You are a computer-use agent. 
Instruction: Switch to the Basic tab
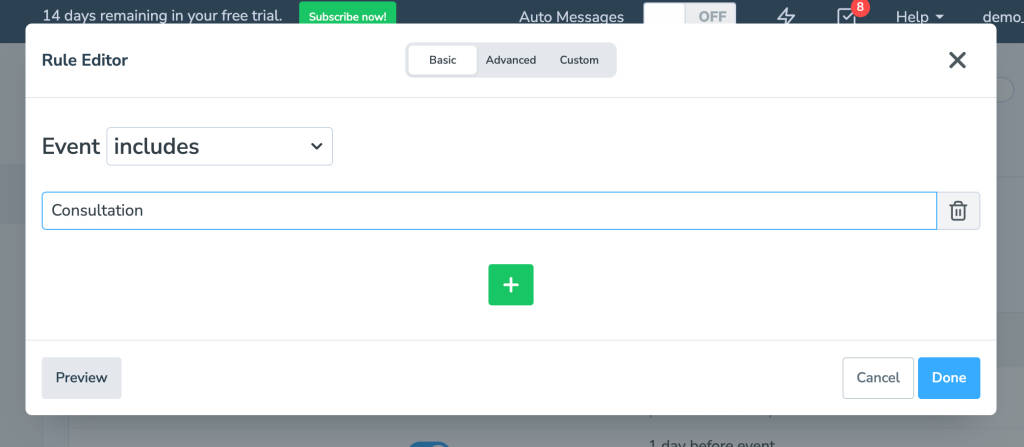tap(443, 60)
